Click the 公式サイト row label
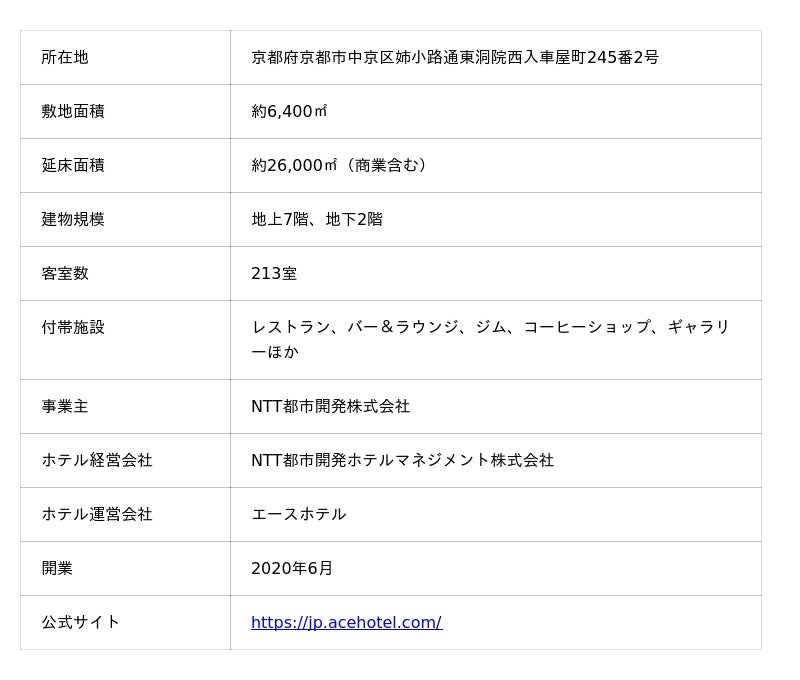The width and height of the screenshot is (800, 680). coord(81,622)
